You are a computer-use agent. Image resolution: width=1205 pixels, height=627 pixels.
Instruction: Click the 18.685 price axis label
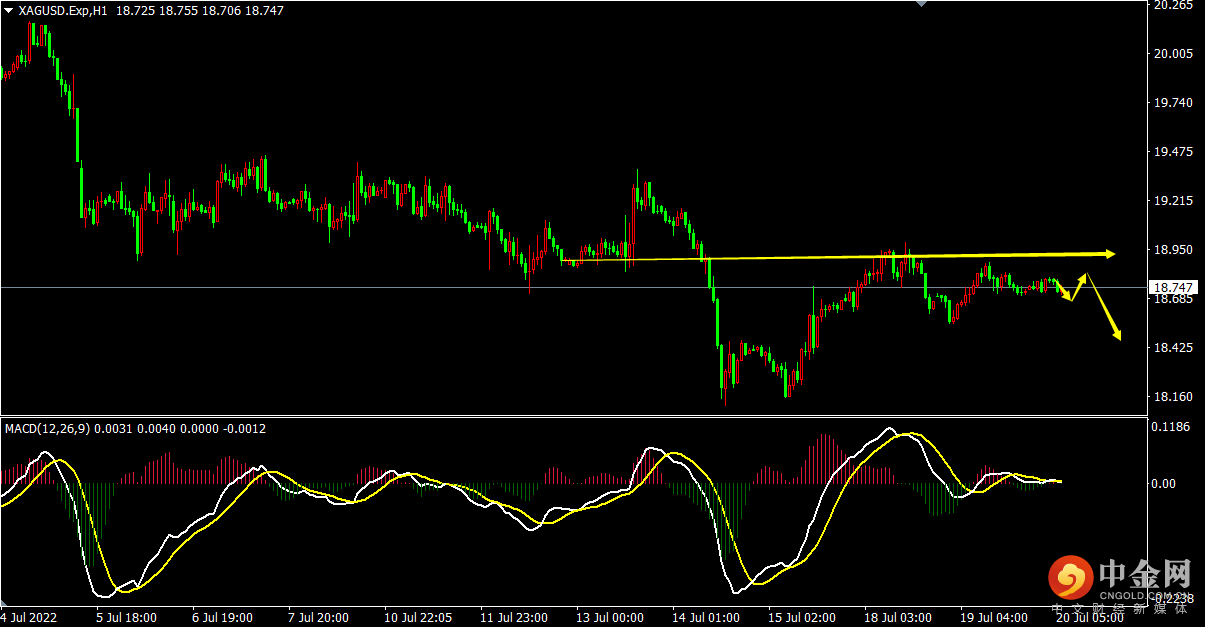click(x=1173, y=299)
